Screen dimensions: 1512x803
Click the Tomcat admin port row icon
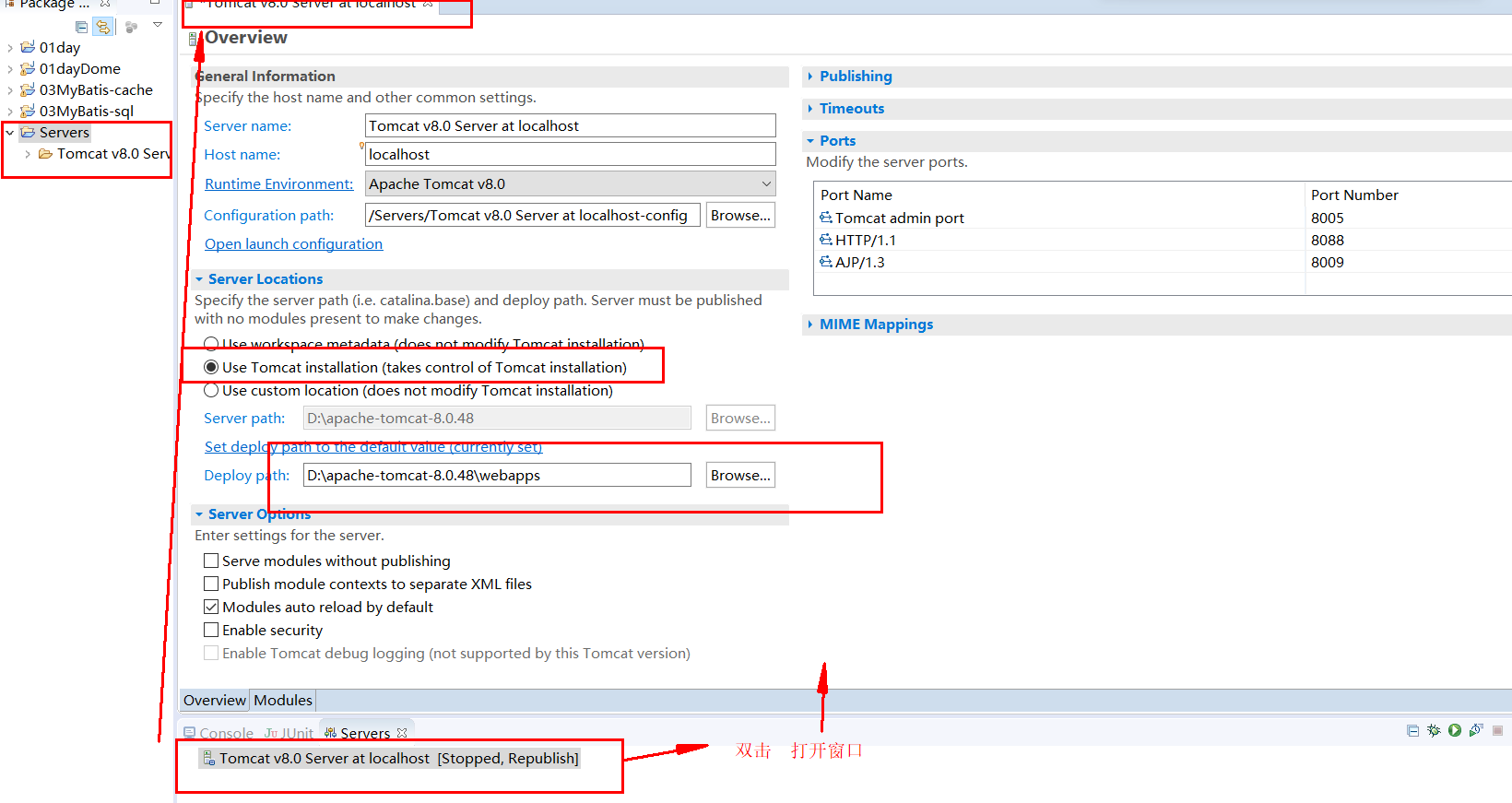[826, 218]
